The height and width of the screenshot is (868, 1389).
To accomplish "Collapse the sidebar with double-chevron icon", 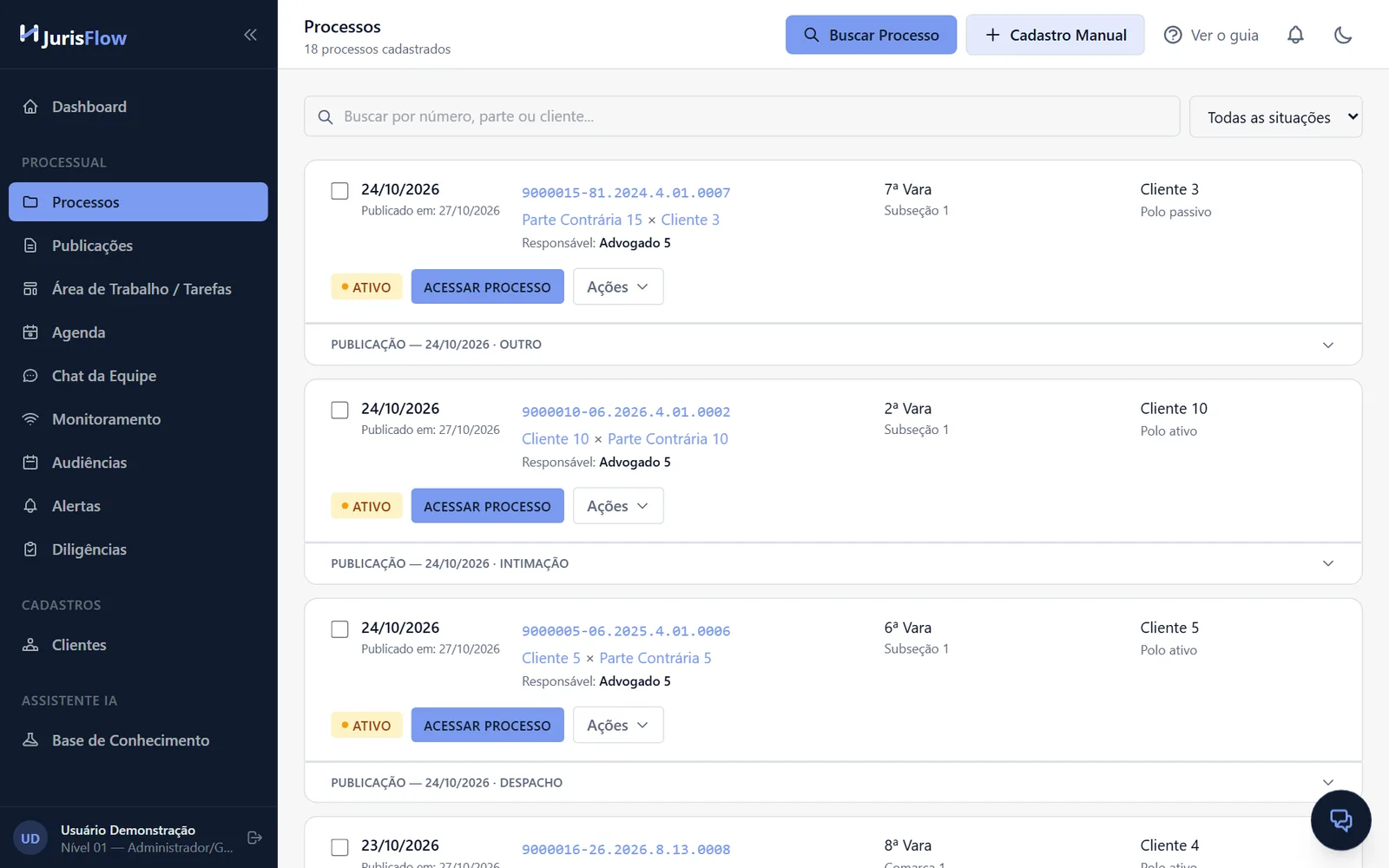I will (x=250, y=35).
